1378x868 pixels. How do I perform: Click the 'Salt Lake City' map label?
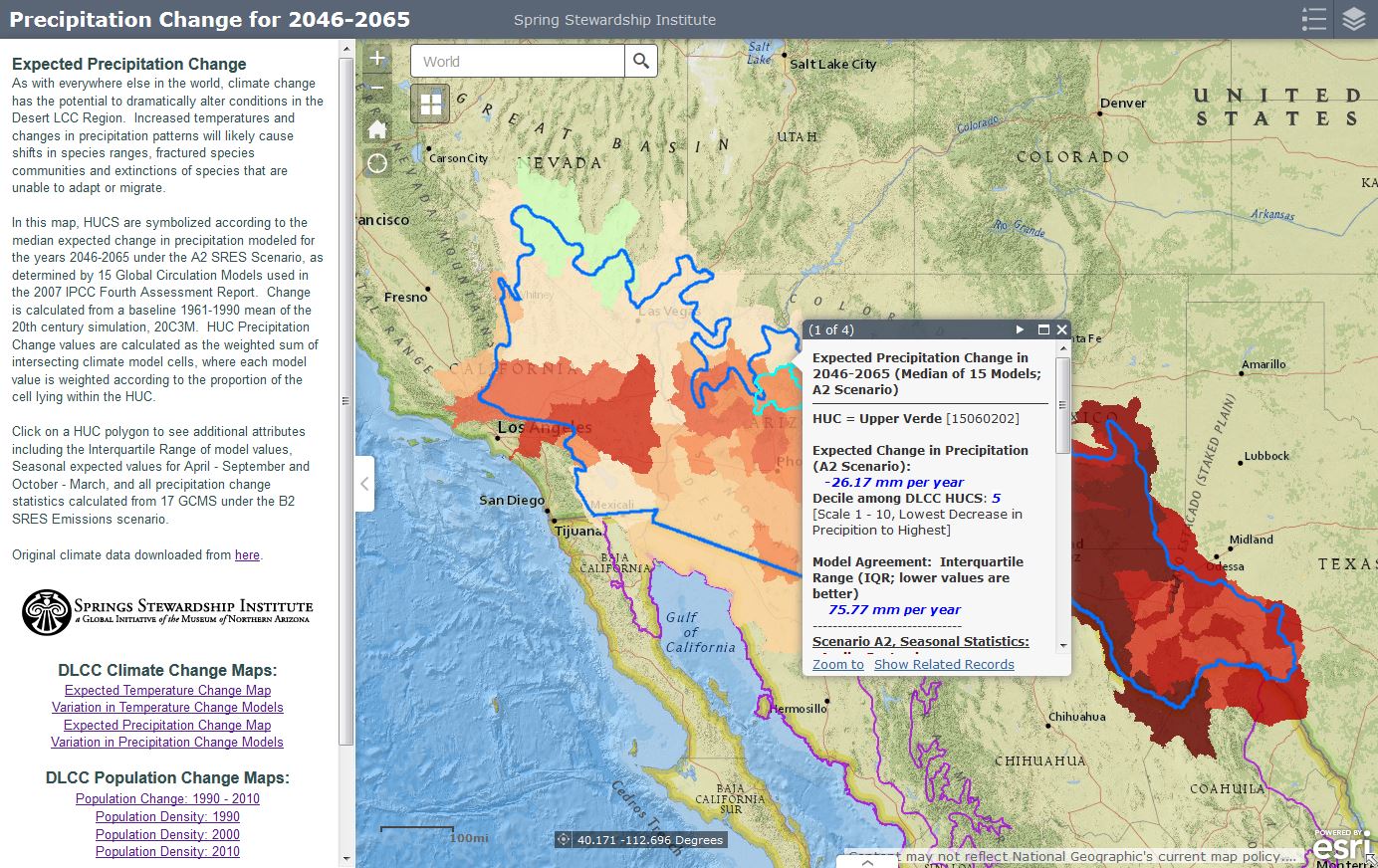[x=832, y=64]
